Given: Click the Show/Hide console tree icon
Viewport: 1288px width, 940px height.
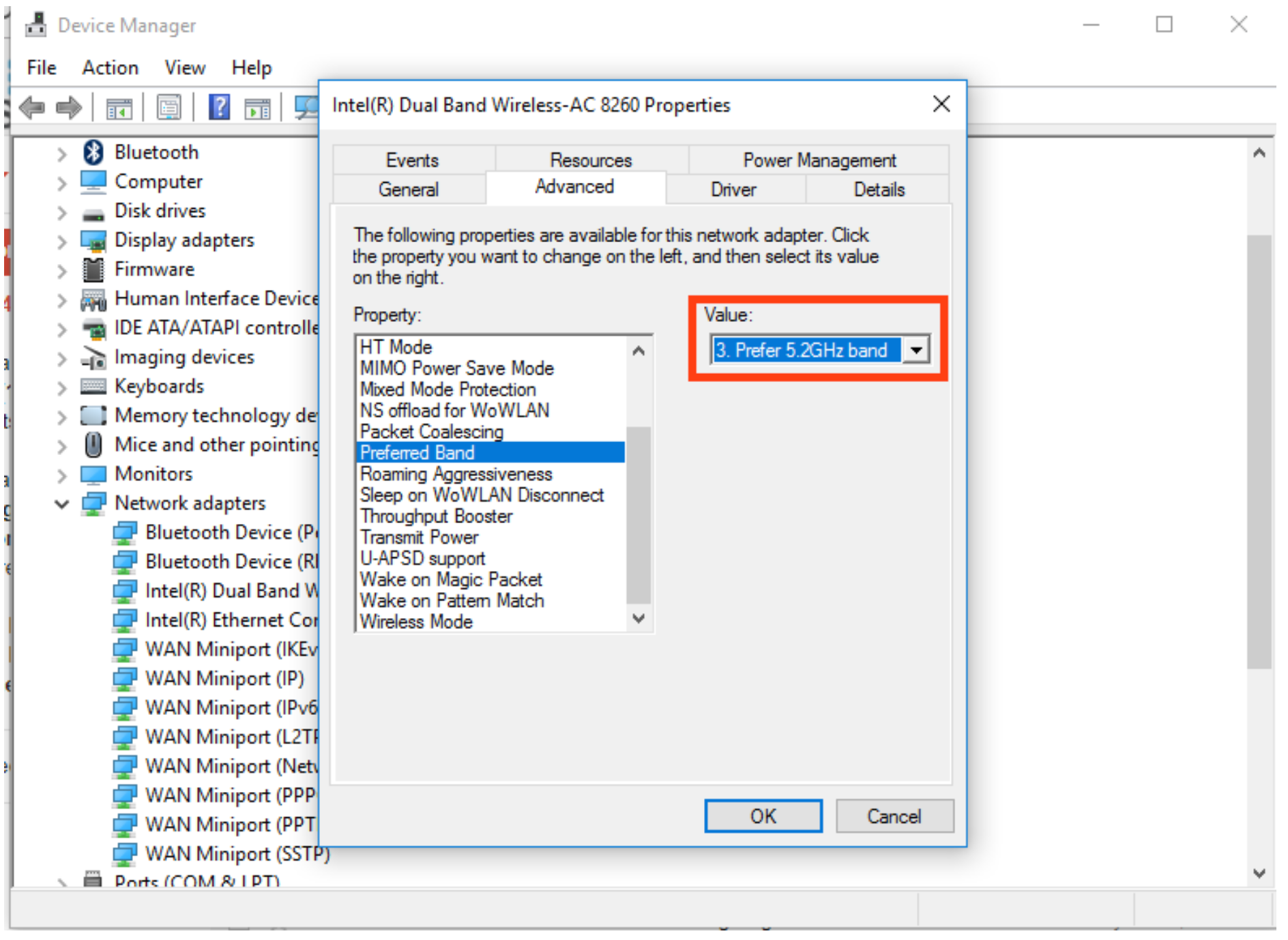Looking at the screenshot, I should coord(119,108).
